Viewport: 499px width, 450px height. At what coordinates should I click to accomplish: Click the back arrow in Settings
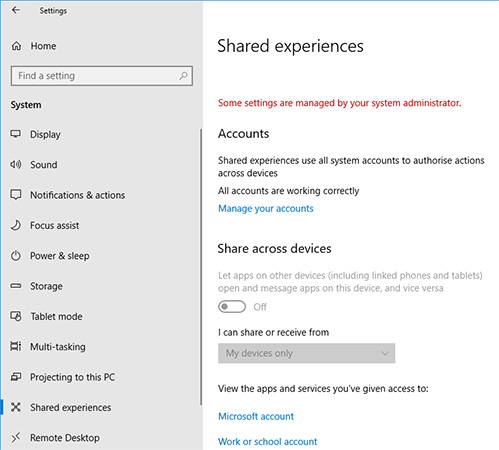coord(16,10)
